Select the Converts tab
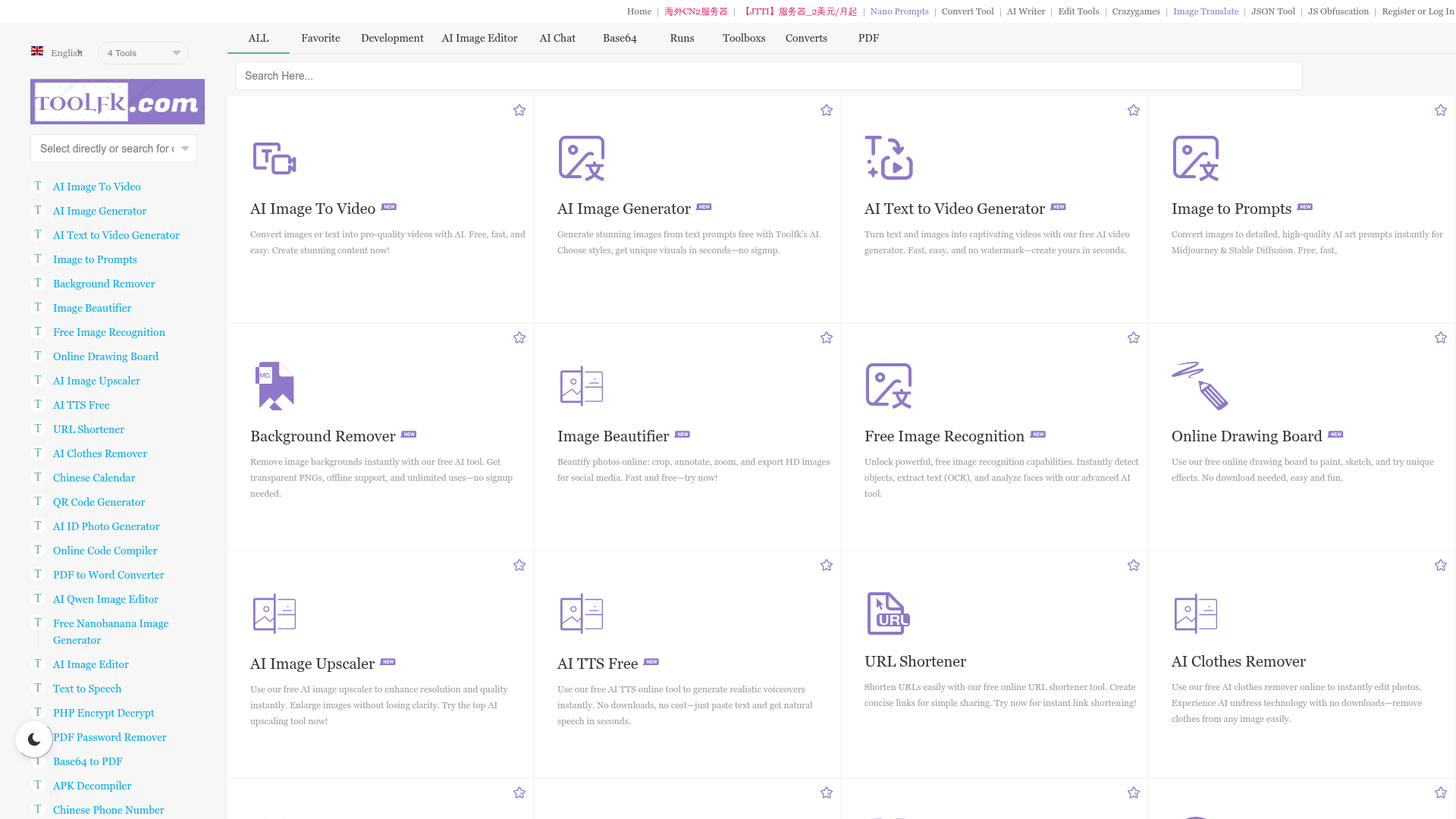The width and height of the screenshot is (1456, 819). [806, 38]
